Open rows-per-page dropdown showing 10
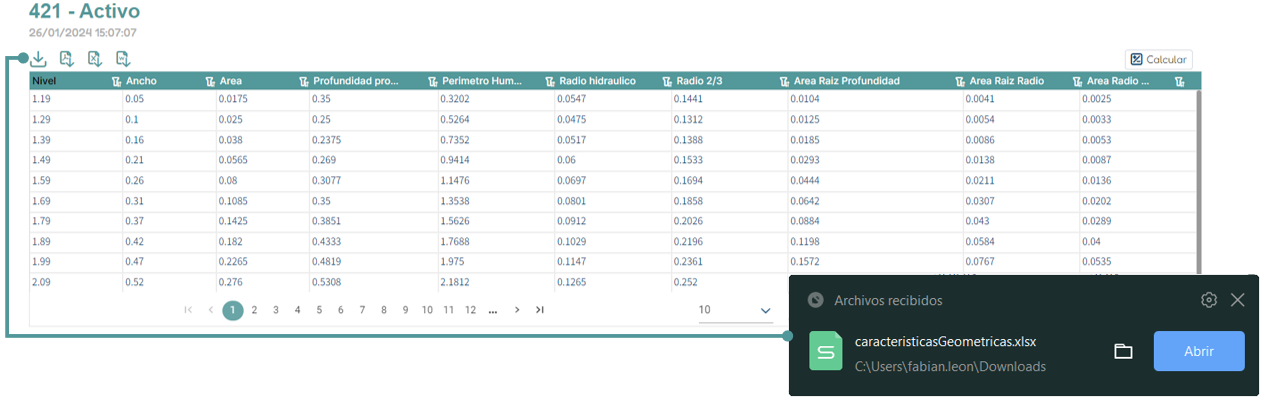 pyautogui.click(x=735, y=311)
